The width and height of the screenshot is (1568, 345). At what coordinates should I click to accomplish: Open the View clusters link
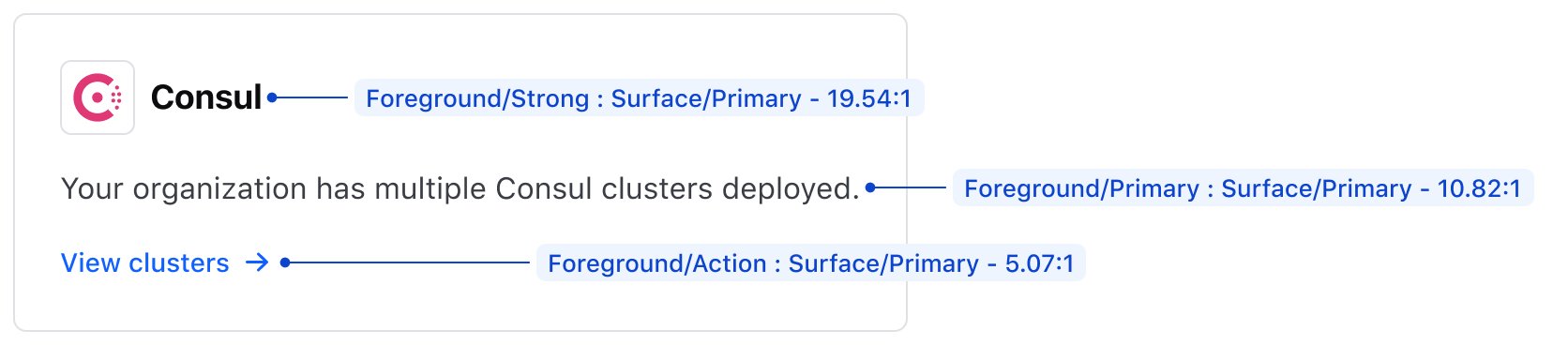tap(145, 262)
